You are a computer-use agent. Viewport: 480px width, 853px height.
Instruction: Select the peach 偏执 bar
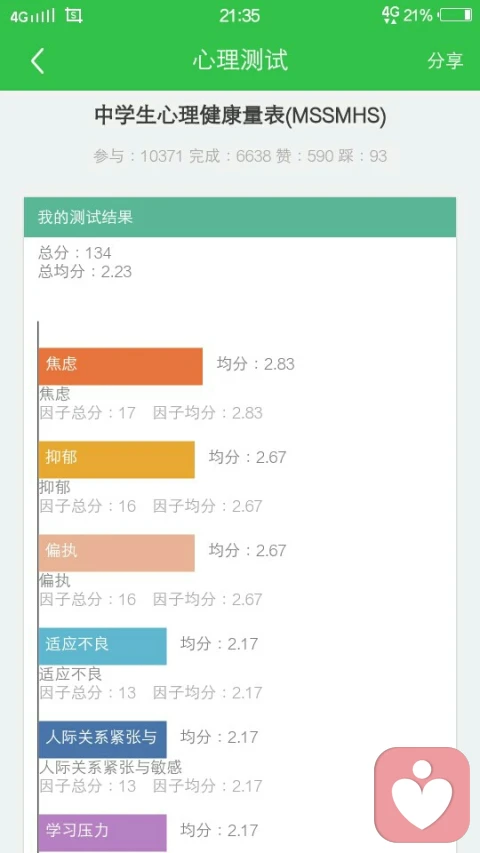click(x=116, y=553)
